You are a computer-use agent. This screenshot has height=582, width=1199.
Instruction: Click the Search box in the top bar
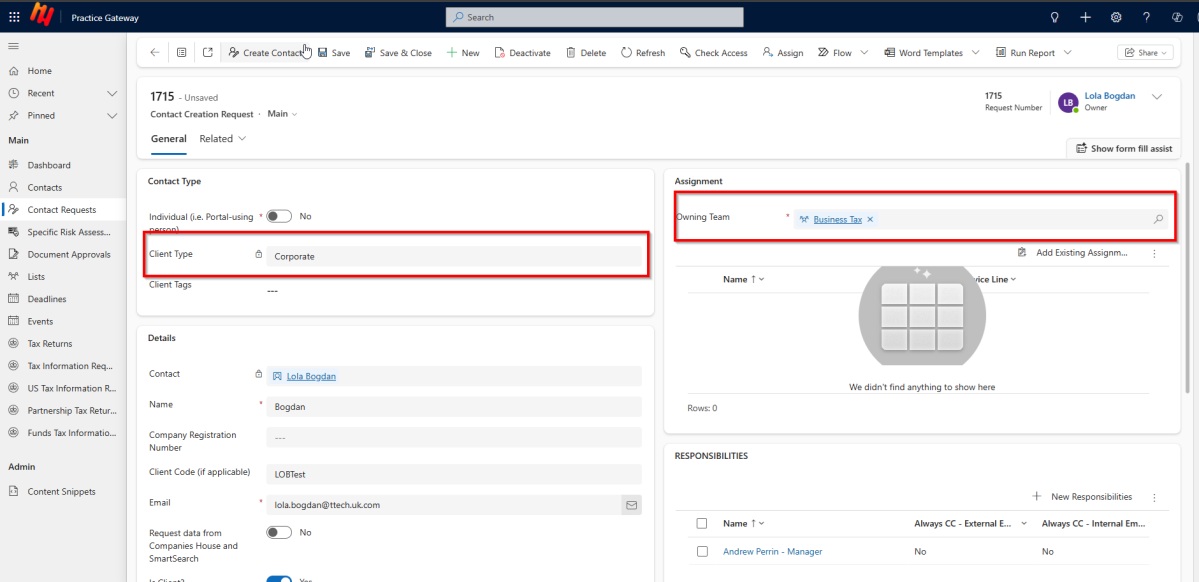[594, 17]
